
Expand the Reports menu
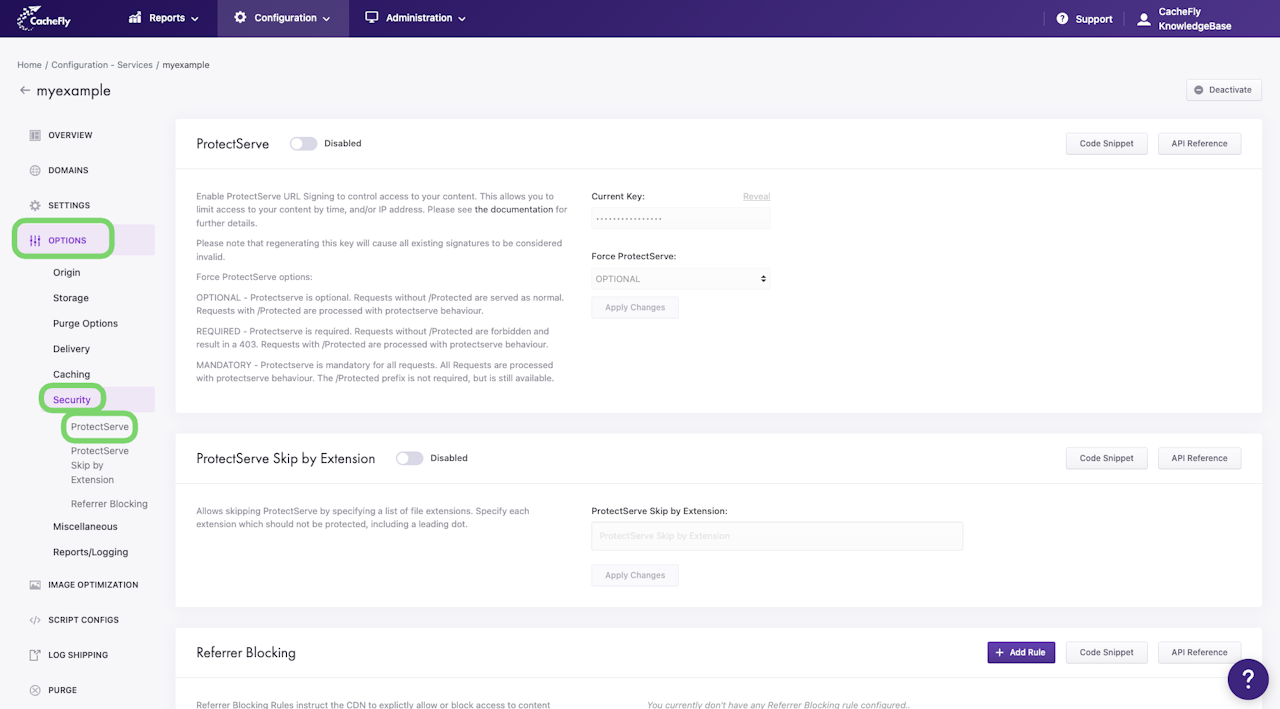(x=164, y=18)
